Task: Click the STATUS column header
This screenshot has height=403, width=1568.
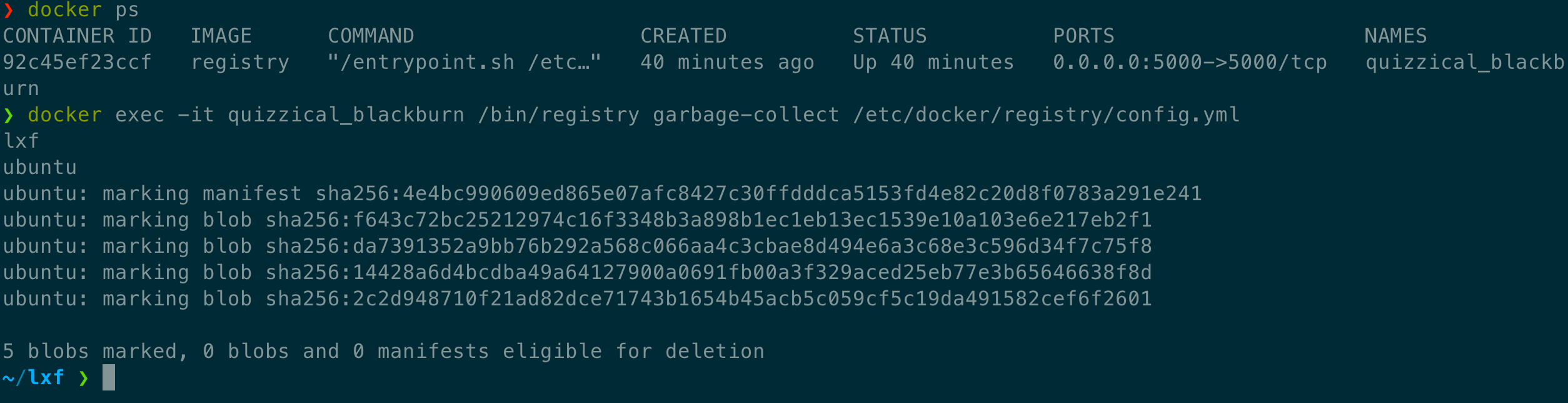Action: point(890,36)
